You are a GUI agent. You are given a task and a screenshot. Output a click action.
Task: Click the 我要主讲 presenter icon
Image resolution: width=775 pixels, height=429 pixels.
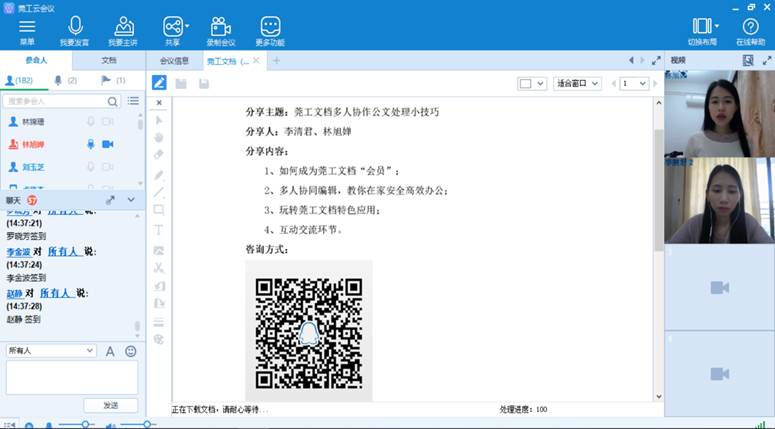click(123, 27)
